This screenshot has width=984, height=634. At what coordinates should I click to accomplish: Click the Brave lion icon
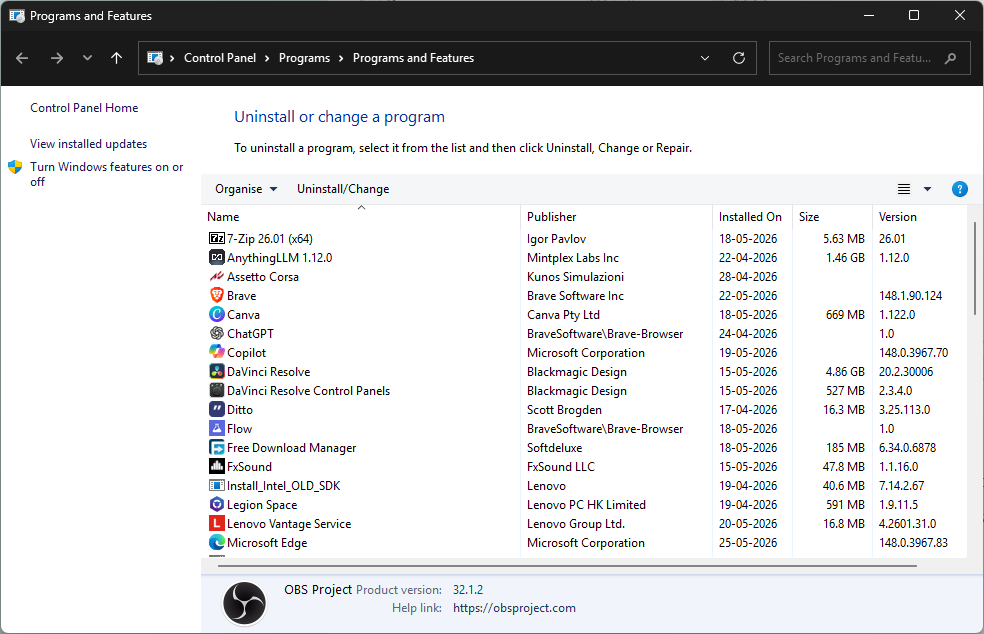[x=217, y=295]
